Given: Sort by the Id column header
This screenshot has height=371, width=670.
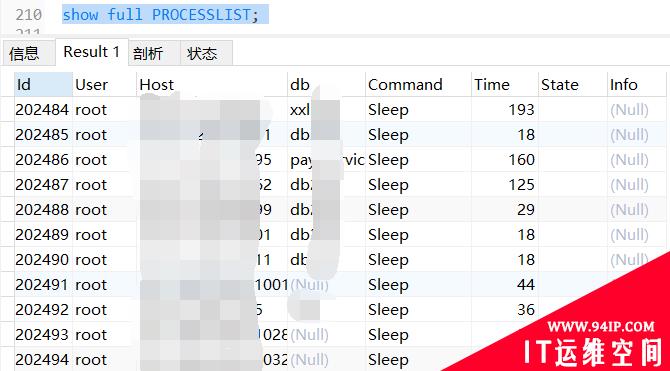Looking at the screenshot, I should click(43, 85).
